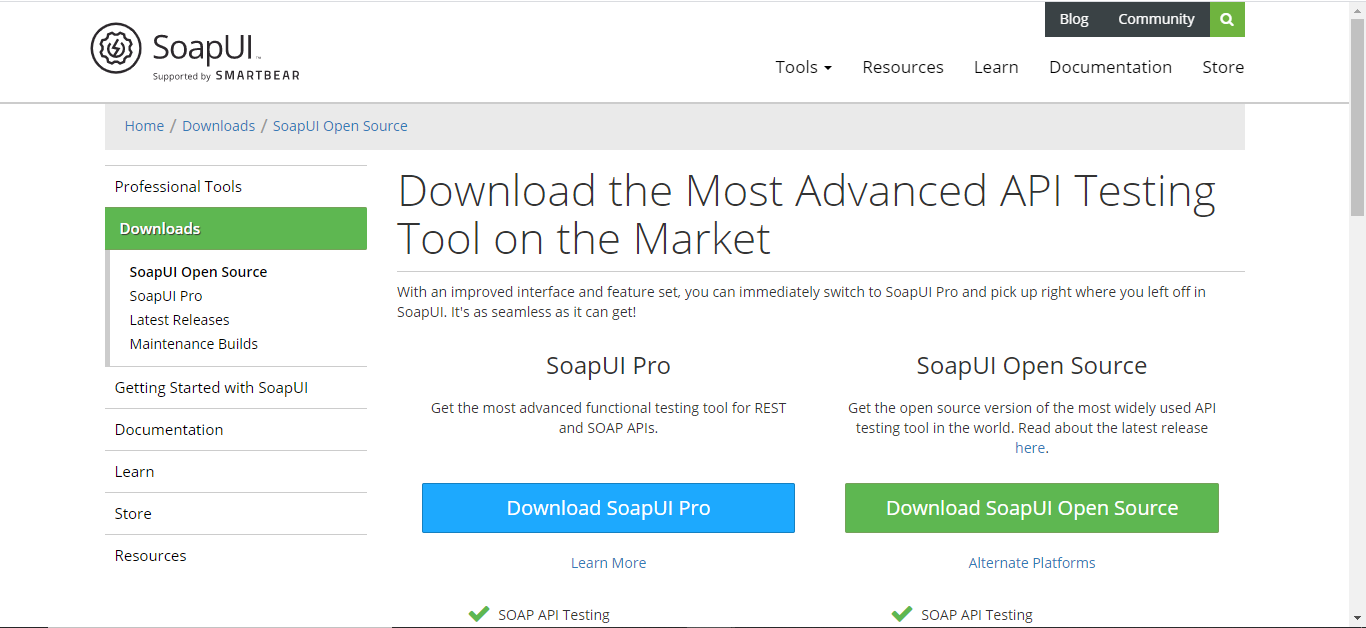The image size is (1366, 628).
Task: Navigate to Home via the breadcrumb
Action: (x=144, y=125)
